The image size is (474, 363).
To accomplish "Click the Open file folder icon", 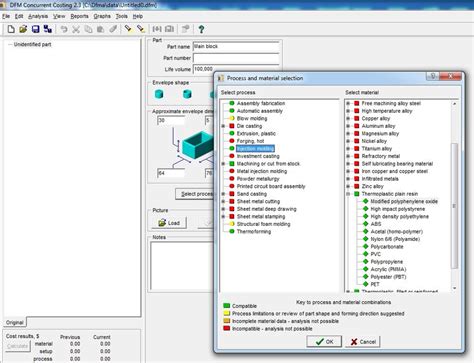I will pyautogui.click(x=23, y=29).
